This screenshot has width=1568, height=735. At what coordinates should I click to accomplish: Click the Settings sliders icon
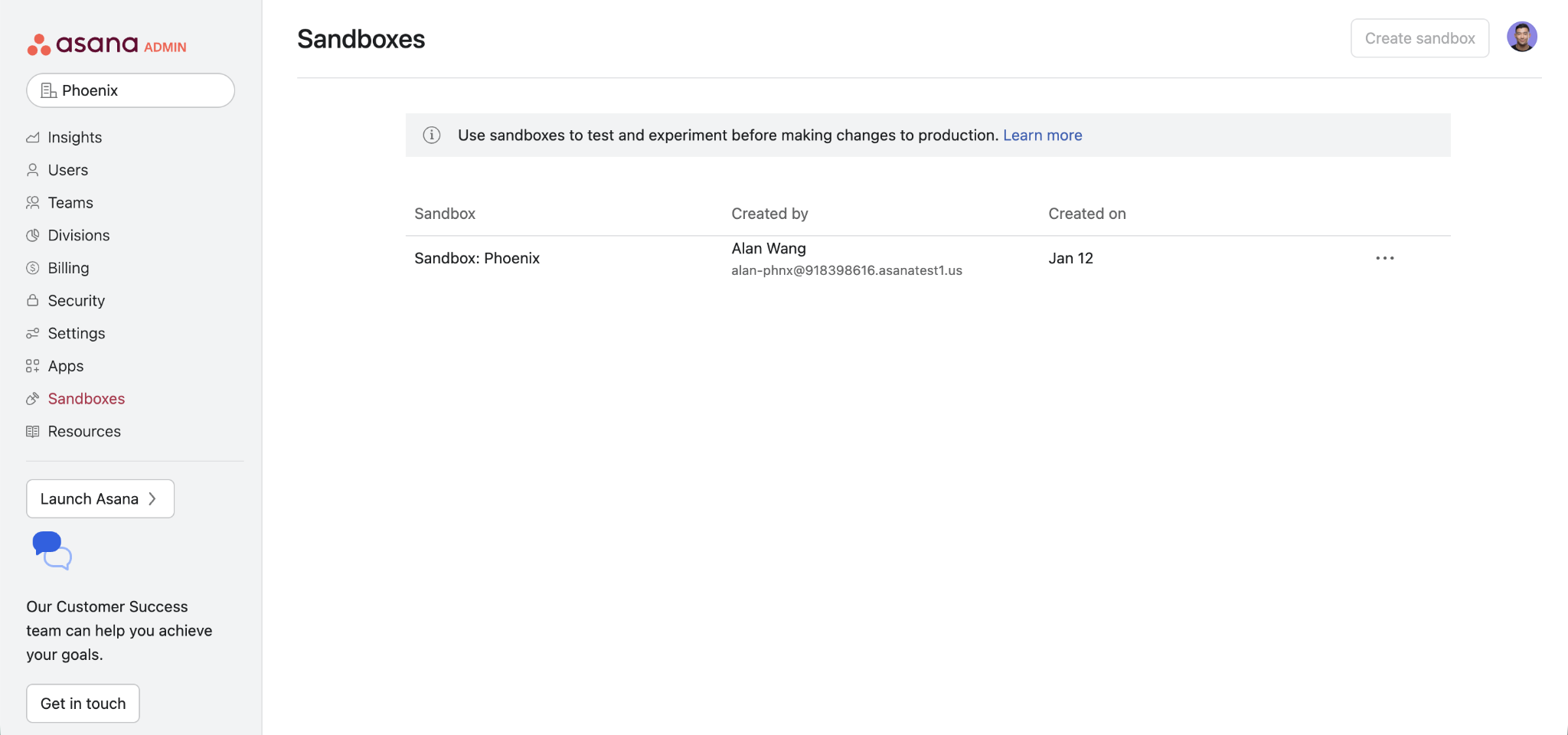pyautogui.click(x=32, y=334)
